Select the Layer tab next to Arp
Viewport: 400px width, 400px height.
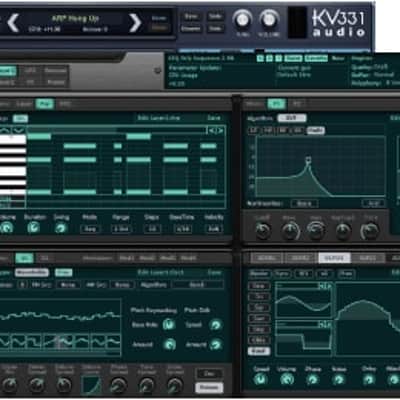[x=24, y=104]
